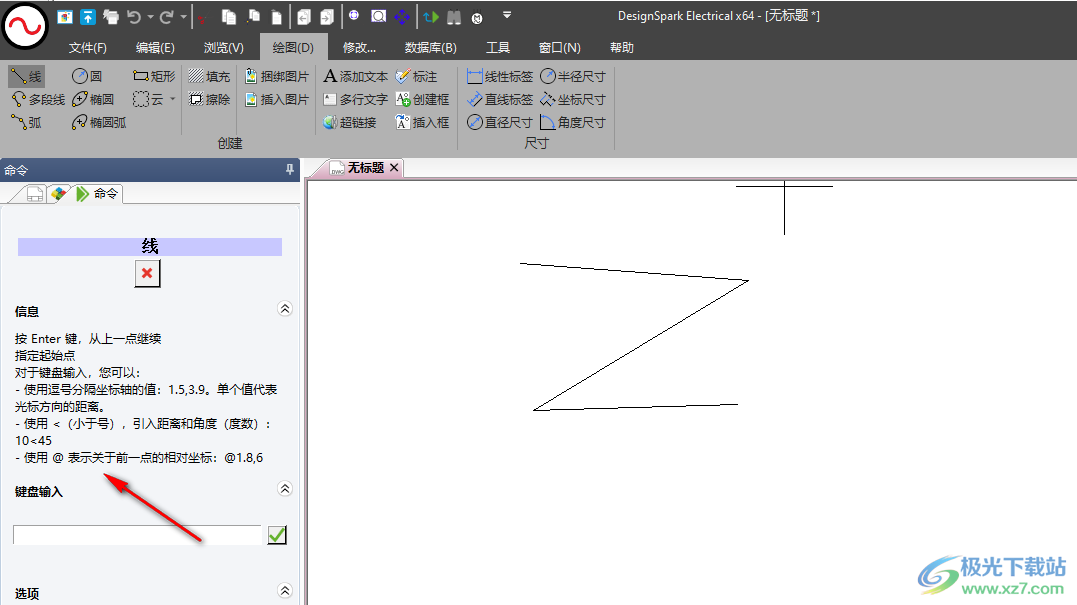Open the DesignSpark application logo menu

25,26
